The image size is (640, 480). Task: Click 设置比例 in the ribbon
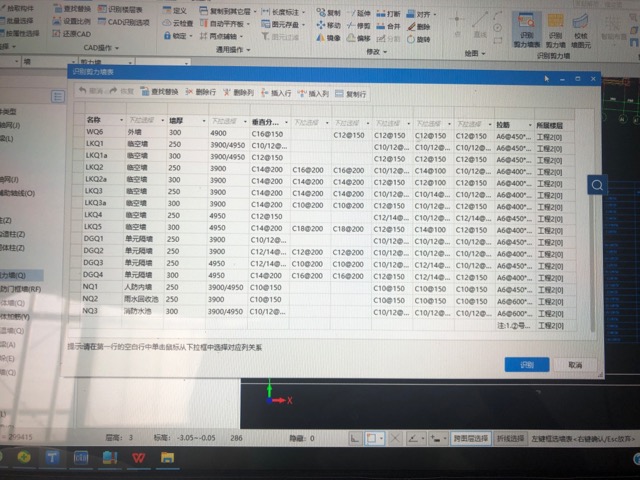(x=72, y=21)
